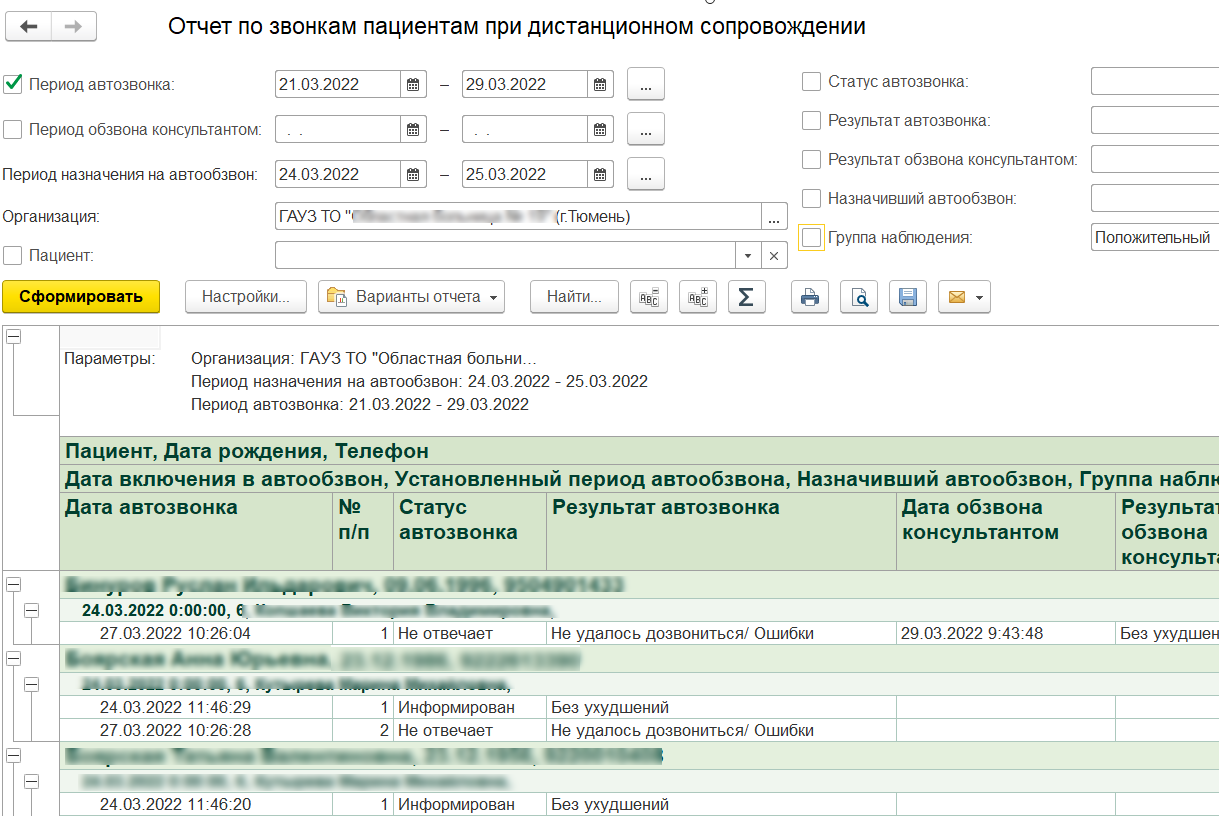Click the sum (sigma) toolbar icon
The width and height of the screenshot is (1219, 816).
(x=745, y=297)
